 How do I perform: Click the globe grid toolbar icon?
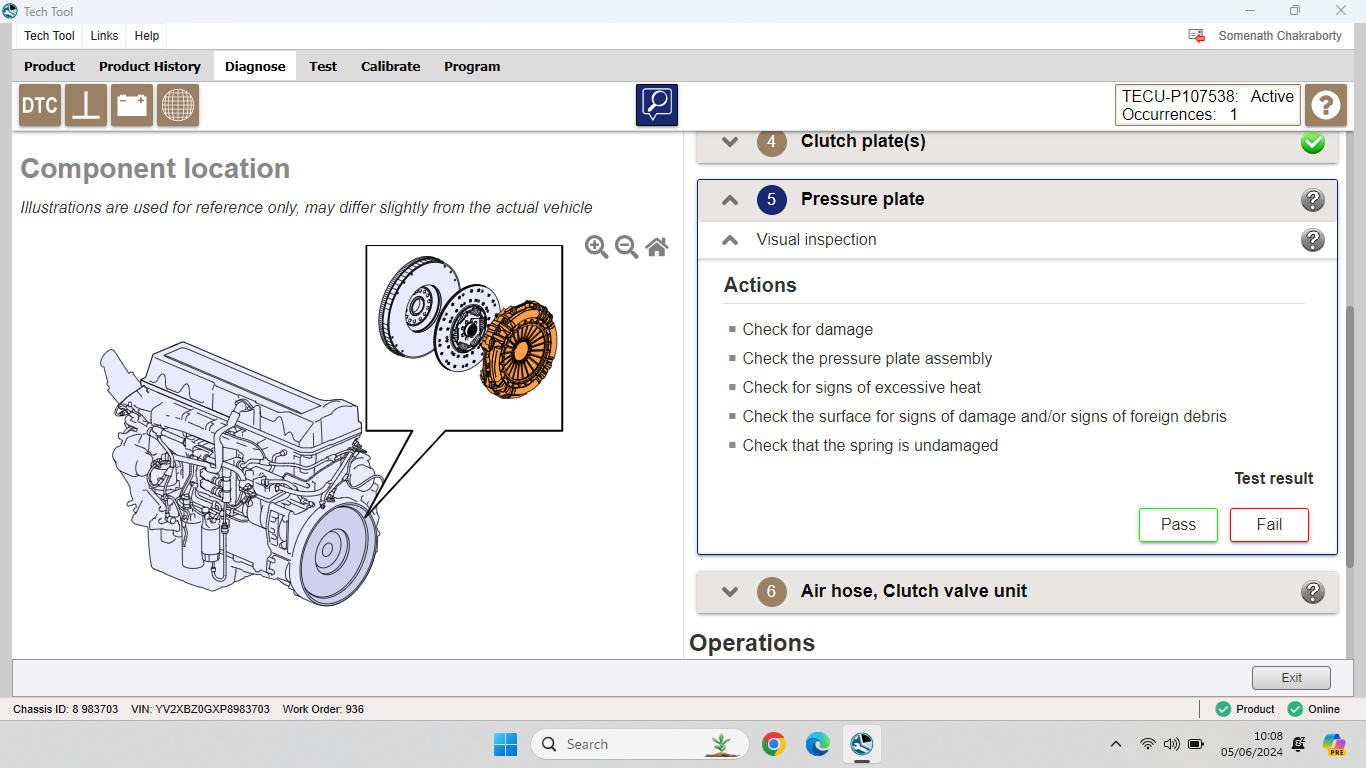[x=178, y=105]
